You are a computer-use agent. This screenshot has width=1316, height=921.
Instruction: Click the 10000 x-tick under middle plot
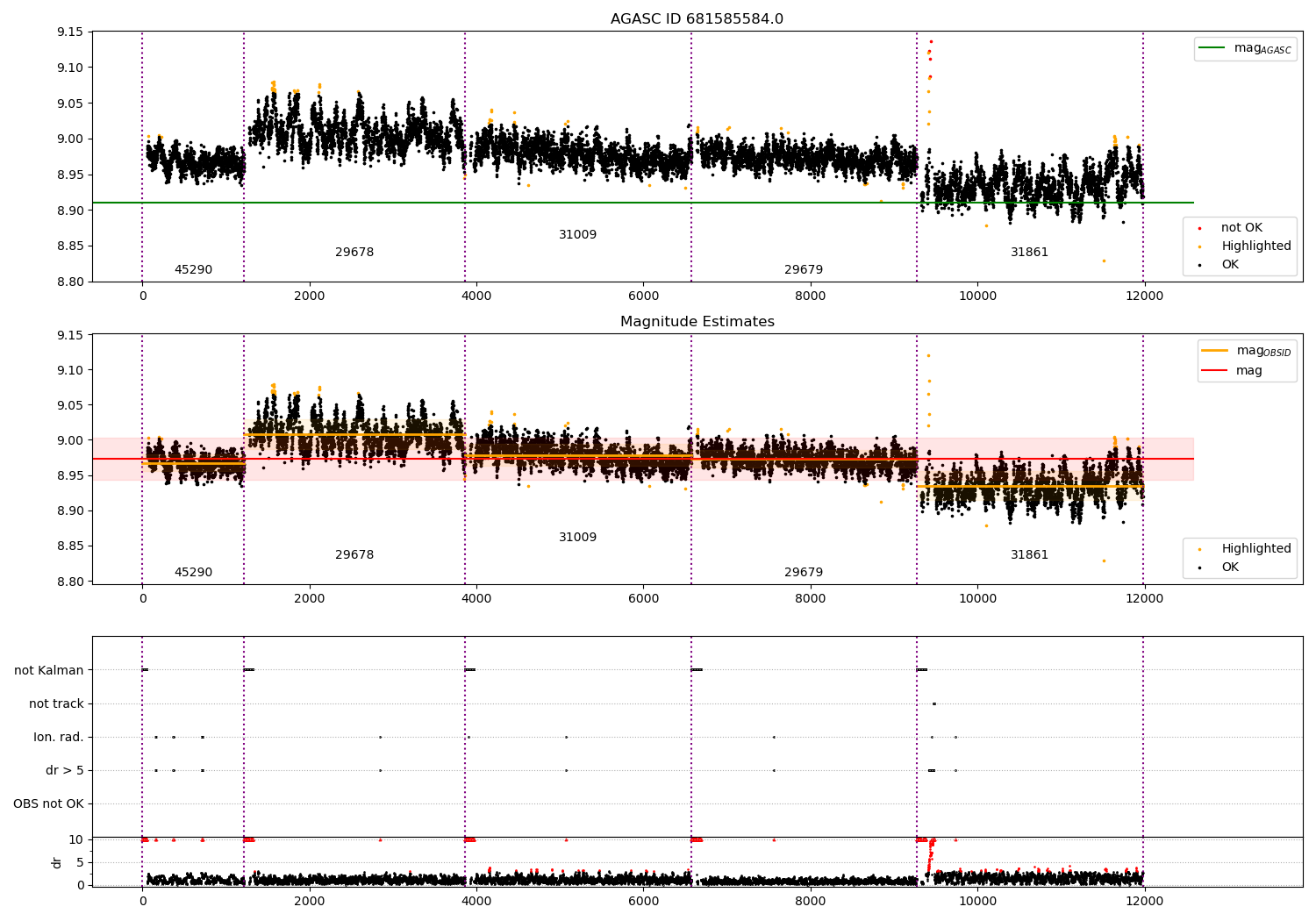[x=977, y=599]
